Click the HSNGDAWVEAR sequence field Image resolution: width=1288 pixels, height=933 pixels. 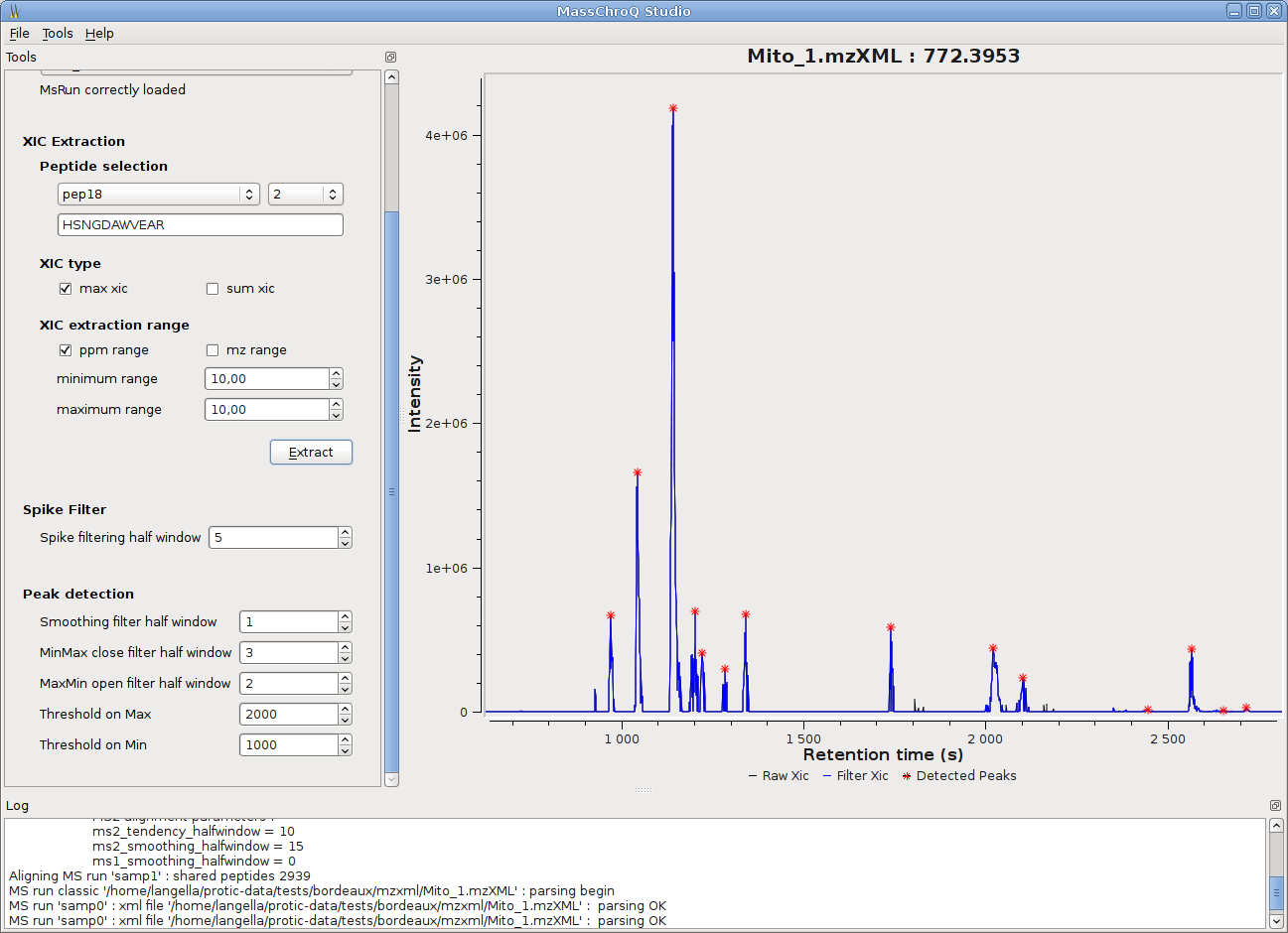pyautogui.click(x=200, y=225)
